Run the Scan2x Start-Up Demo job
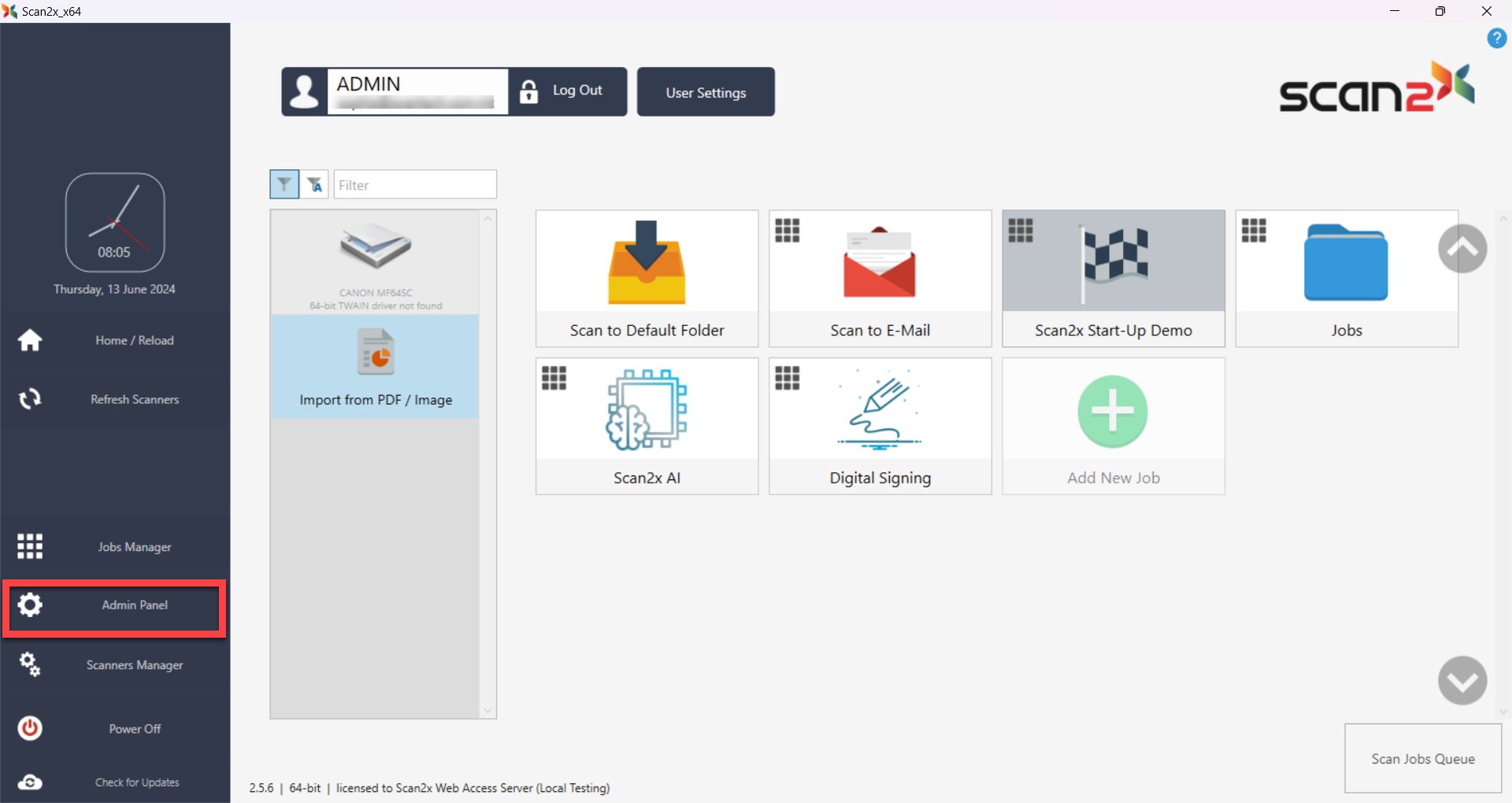Viewport: 1512px width, 803px height. point(1113,278)
